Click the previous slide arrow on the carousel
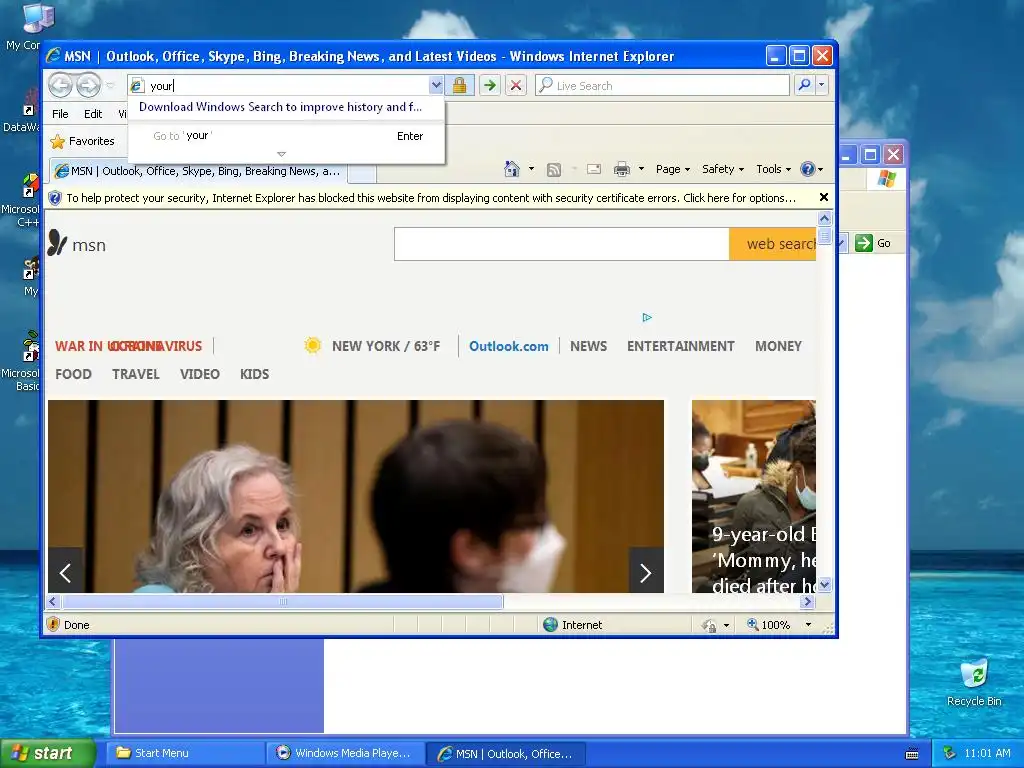The width and height of the screenshot is (1024, 768). [65, 573]
